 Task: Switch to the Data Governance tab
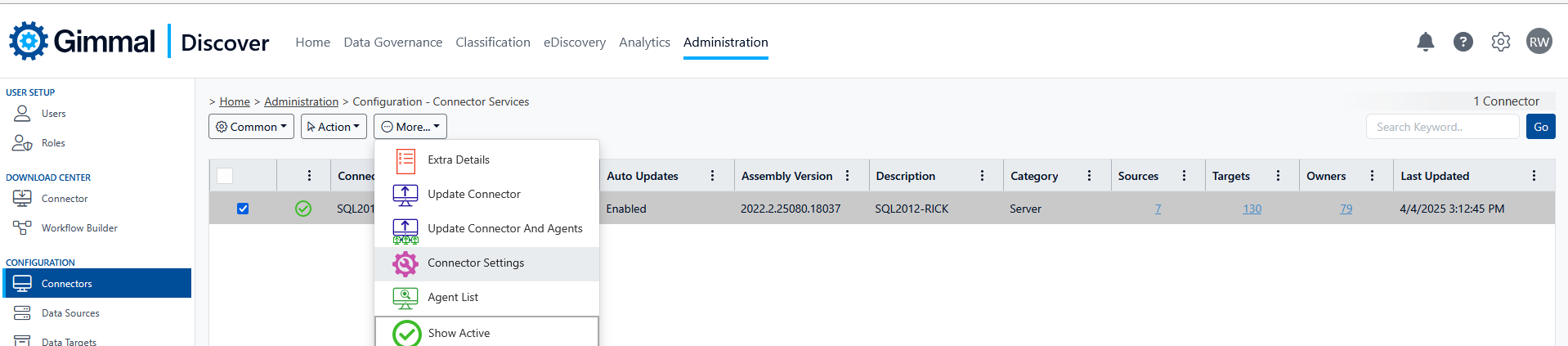(x=392, y=43)
